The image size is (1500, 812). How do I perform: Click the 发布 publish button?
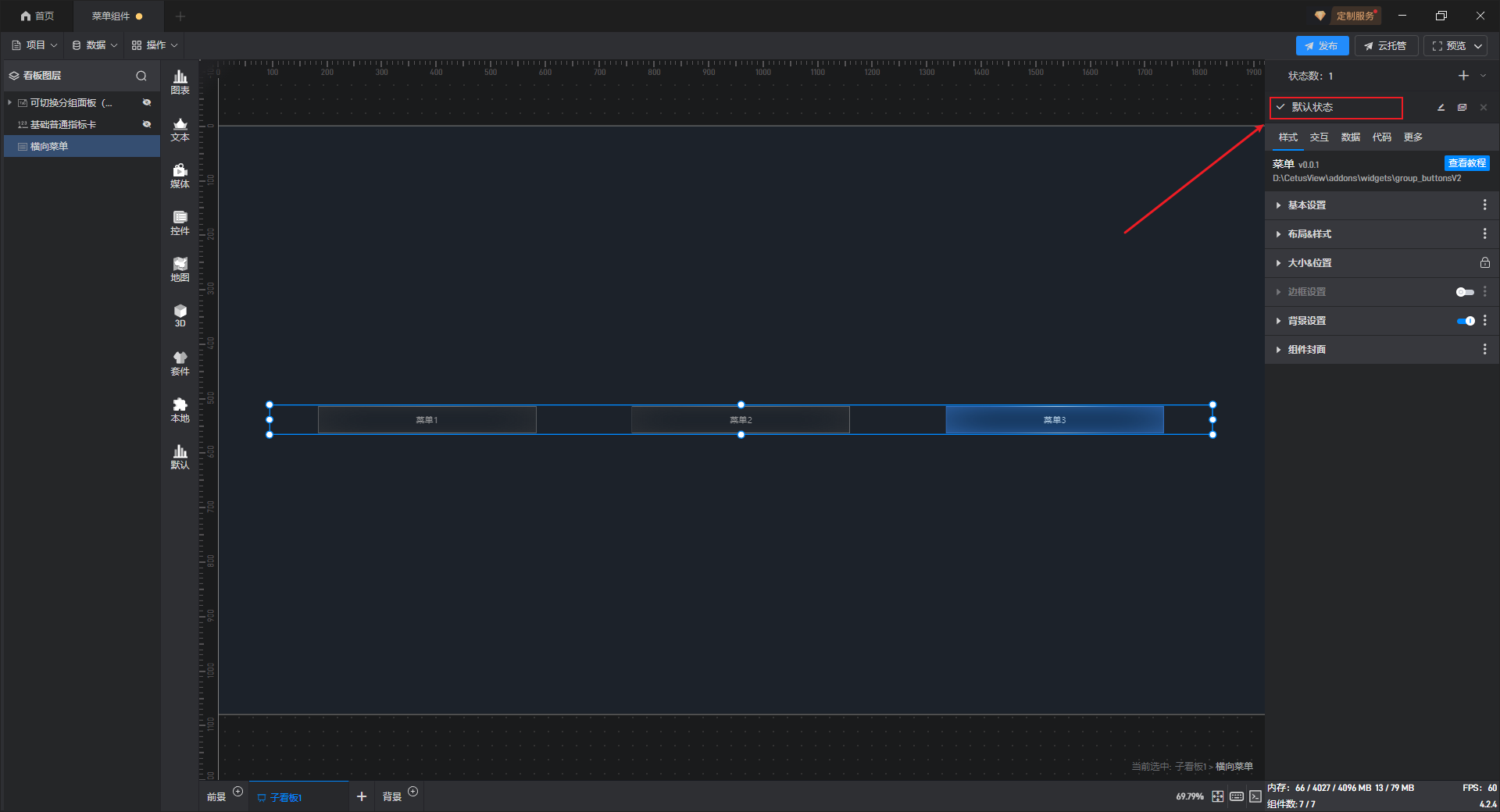pos(1322,46)
